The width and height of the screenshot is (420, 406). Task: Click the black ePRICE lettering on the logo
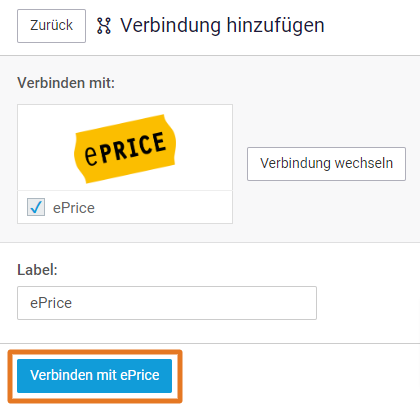(125, 149)
